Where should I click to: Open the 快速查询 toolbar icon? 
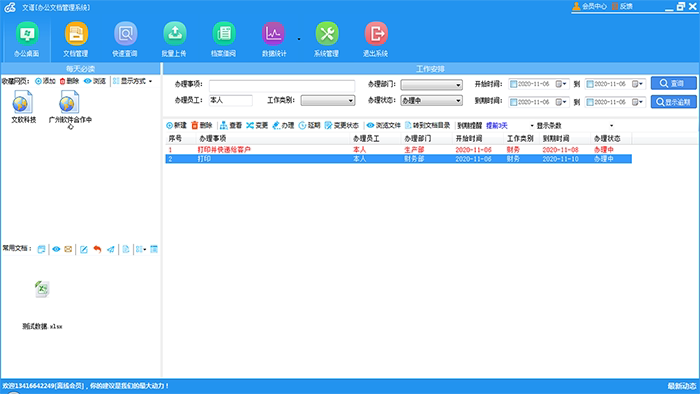125,39
